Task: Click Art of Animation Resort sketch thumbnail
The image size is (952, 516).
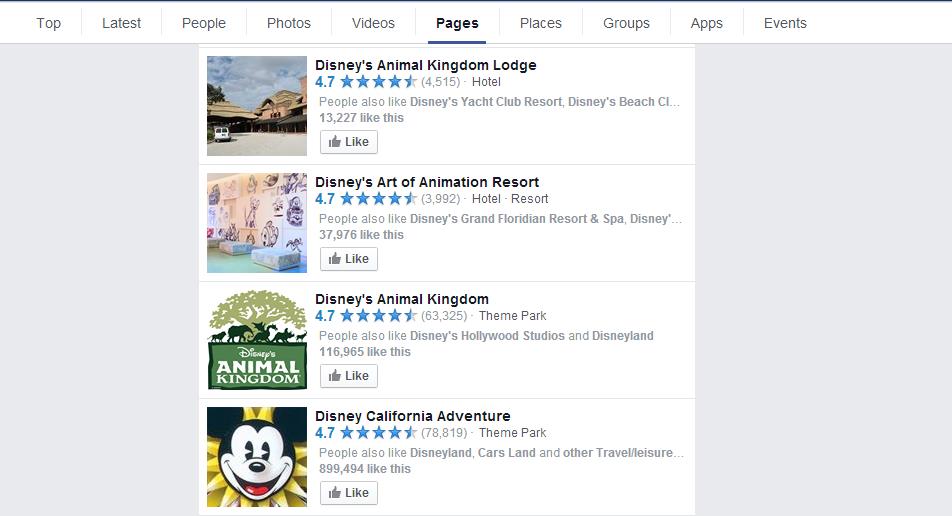Action: 257,223
